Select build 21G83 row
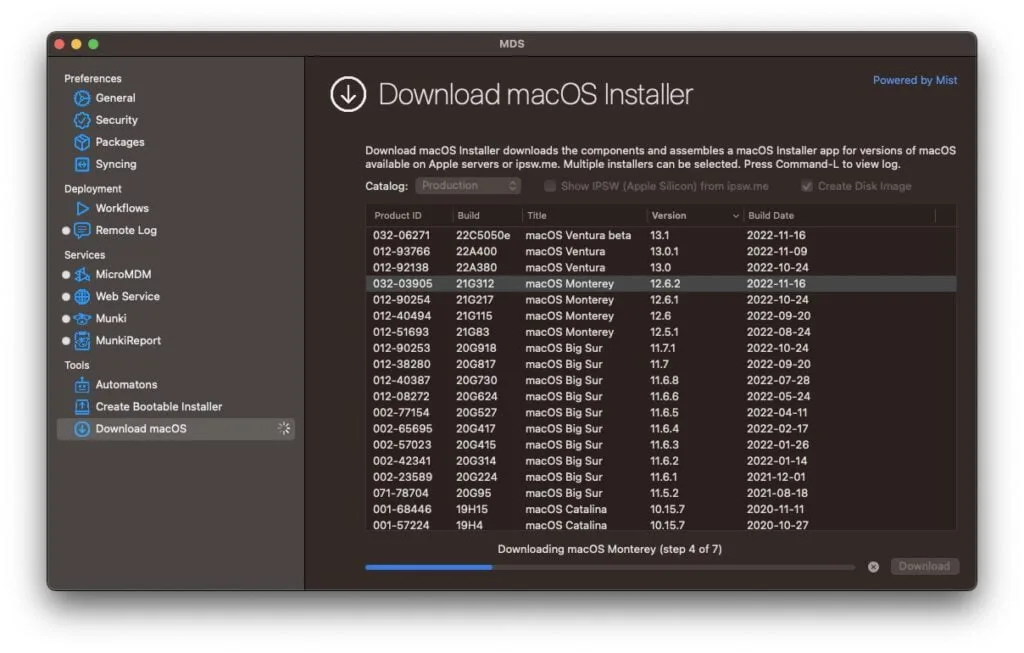 [x=661, y=332]
